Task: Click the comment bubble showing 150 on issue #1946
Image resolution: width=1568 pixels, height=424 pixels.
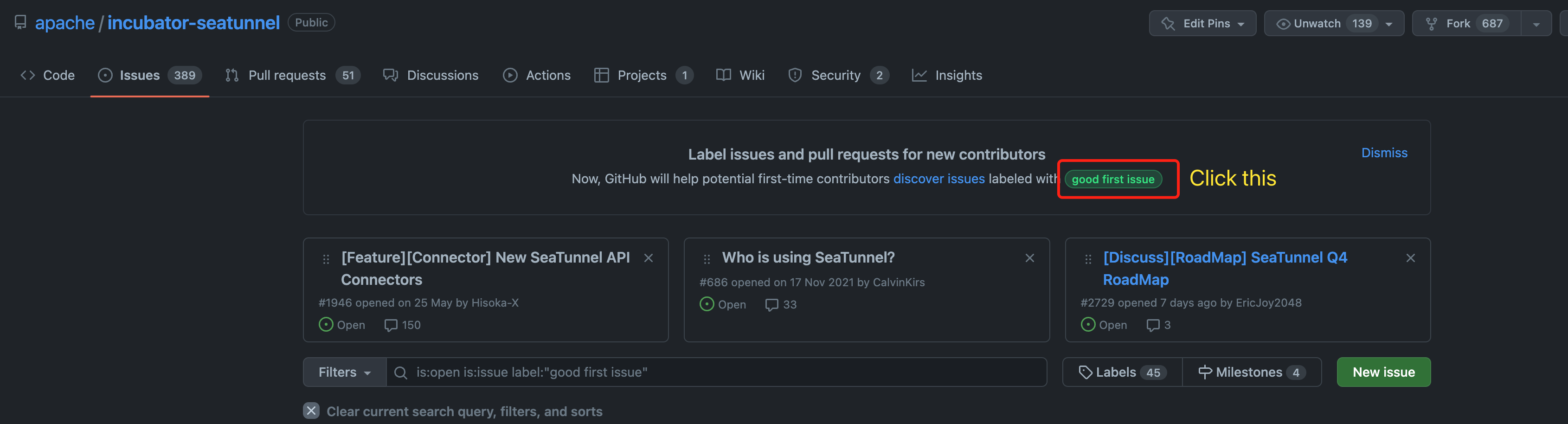Action: [391, 325]
